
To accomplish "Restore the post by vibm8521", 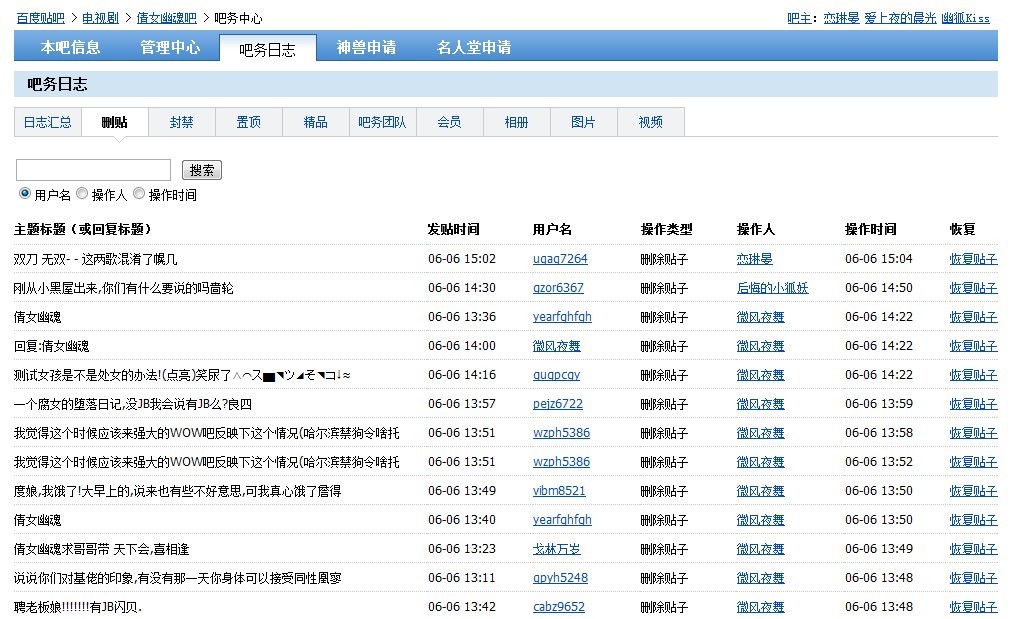I will coord(974,490).
